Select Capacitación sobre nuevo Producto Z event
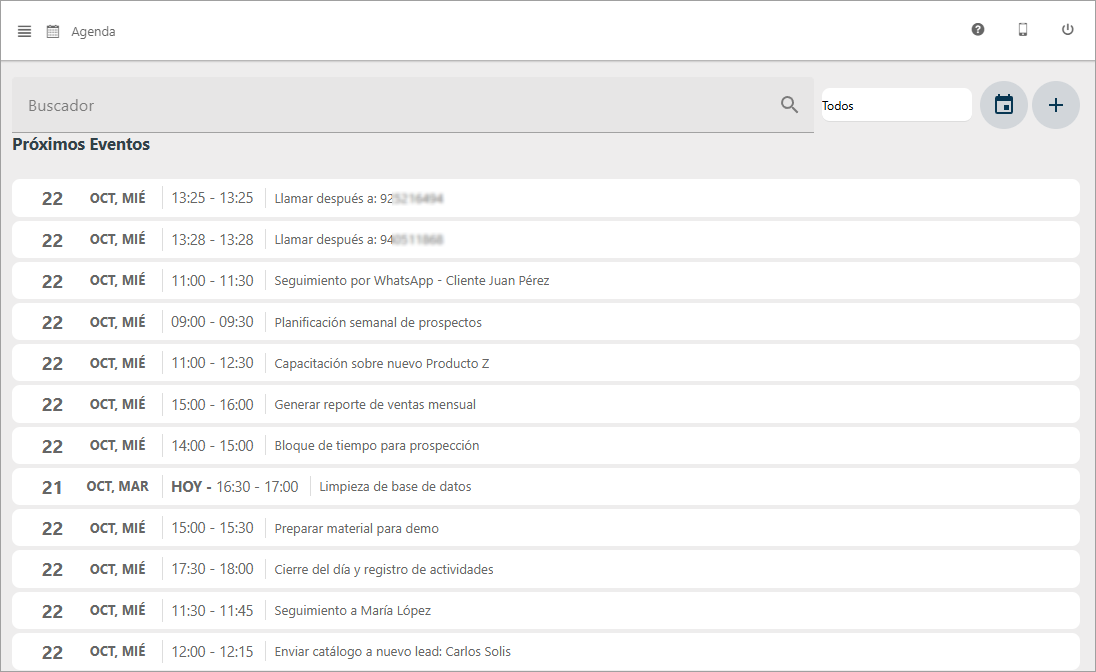Screen dimensions: 1096x672 [381, 364]
